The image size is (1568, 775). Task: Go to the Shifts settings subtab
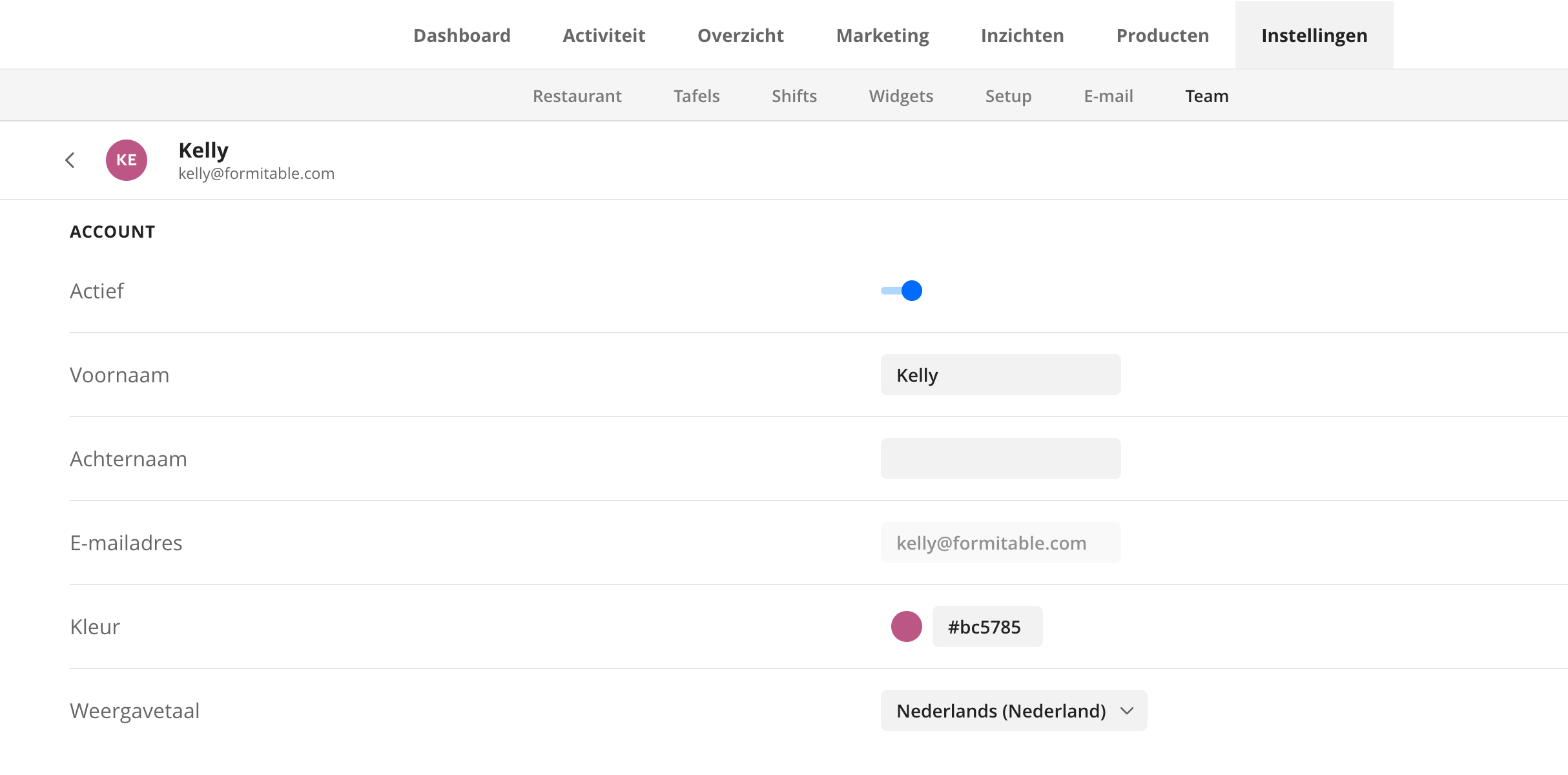click(x=794, y=96)
